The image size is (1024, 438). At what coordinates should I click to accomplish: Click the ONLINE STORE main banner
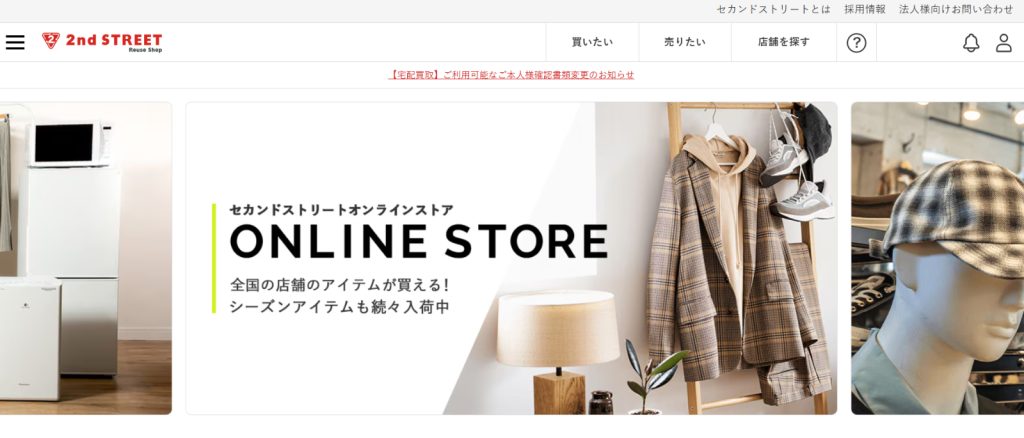pos(511,258)
